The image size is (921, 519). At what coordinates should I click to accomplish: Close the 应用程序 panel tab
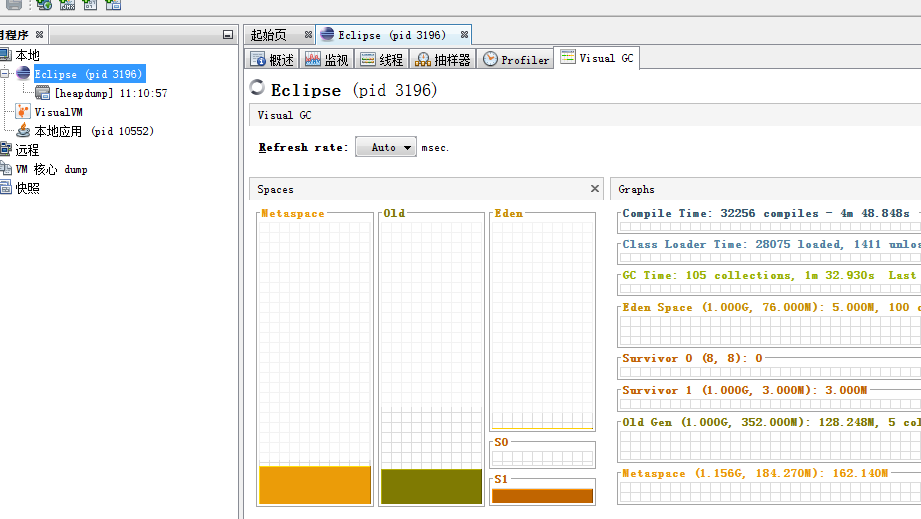(x=39, y=35)
